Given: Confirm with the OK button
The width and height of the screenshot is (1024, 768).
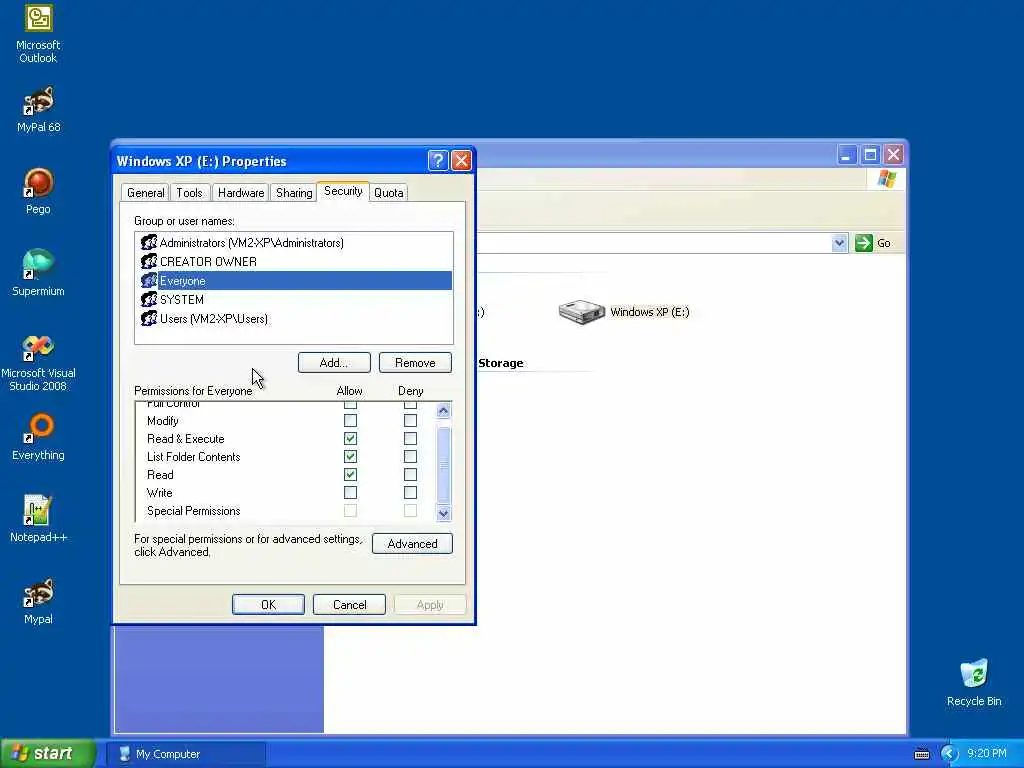Looking at the screenshot, I should pyautogui.click(x=268, y=605).
